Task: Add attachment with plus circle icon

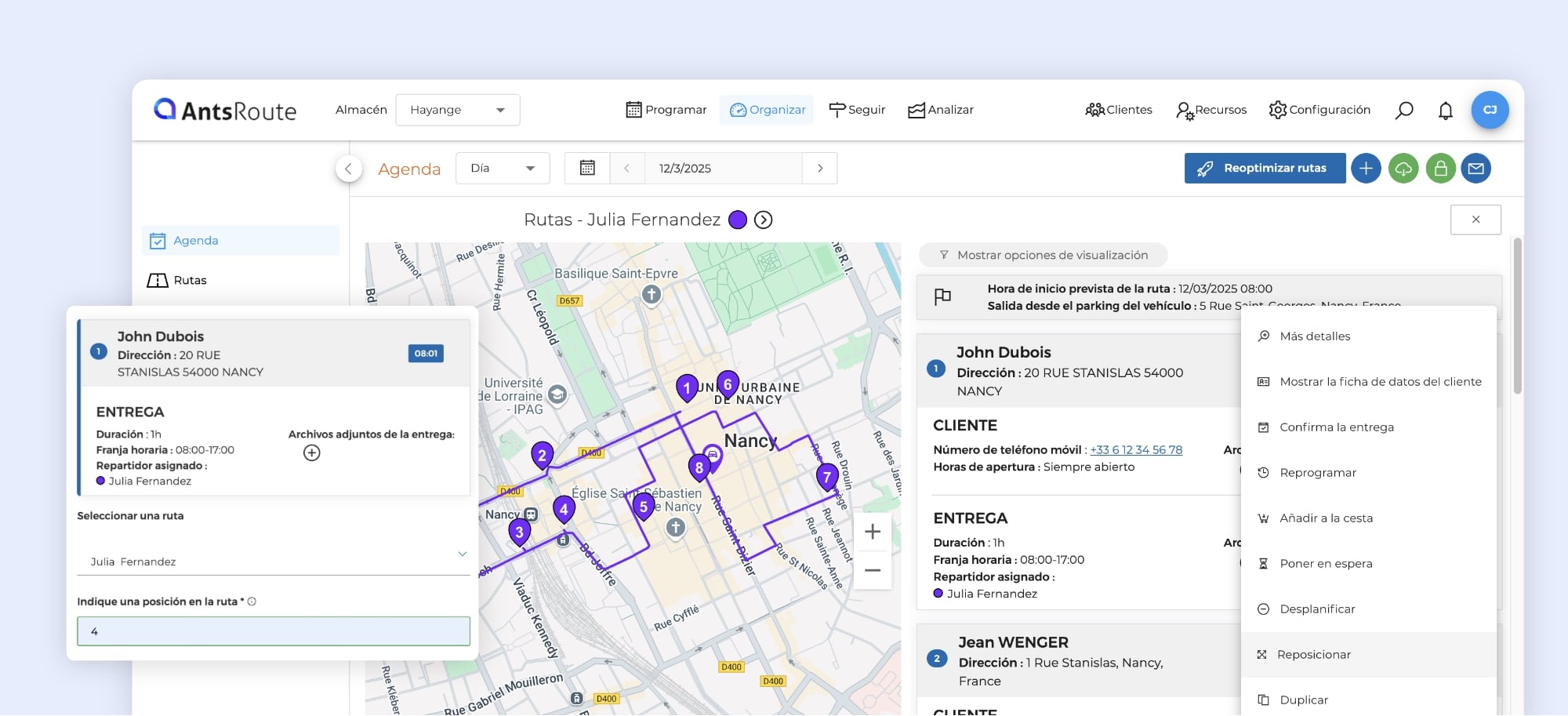Action: pyautogui.click(x=311, y=453)
